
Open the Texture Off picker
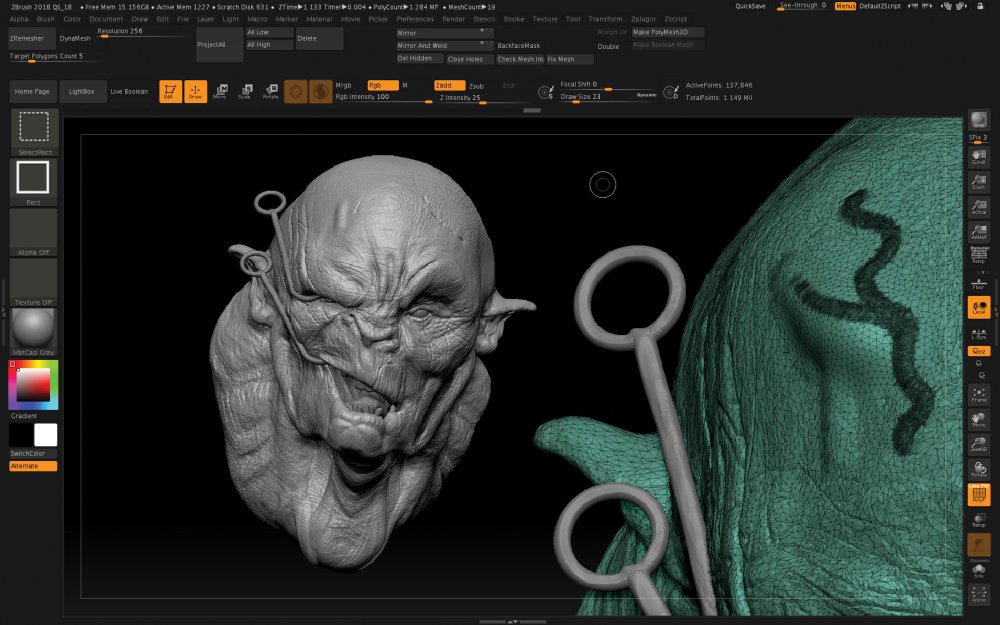click(34, 283)
